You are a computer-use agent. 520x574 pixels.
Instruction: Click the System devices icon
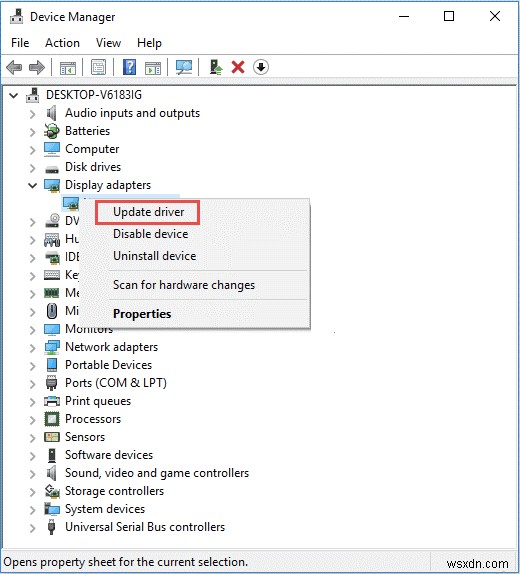coord(52,509)
